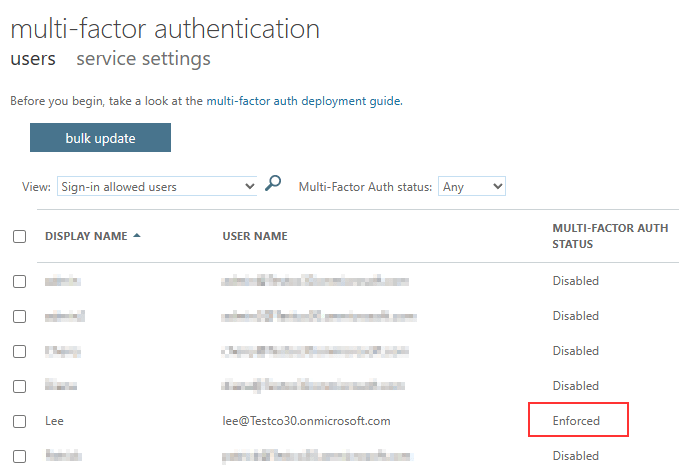
Task: Open the multi-factor auth deployment guide link
Action: point(303,101)
